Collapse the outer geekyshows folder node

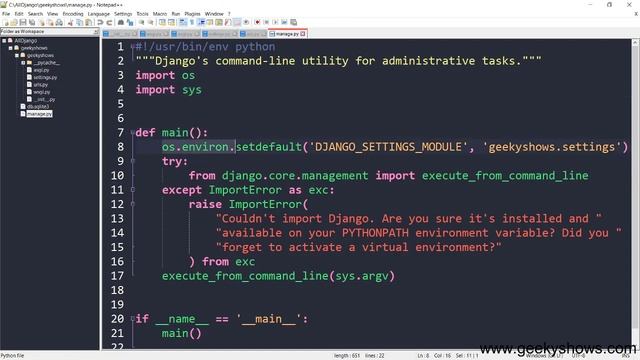(11, 48)
